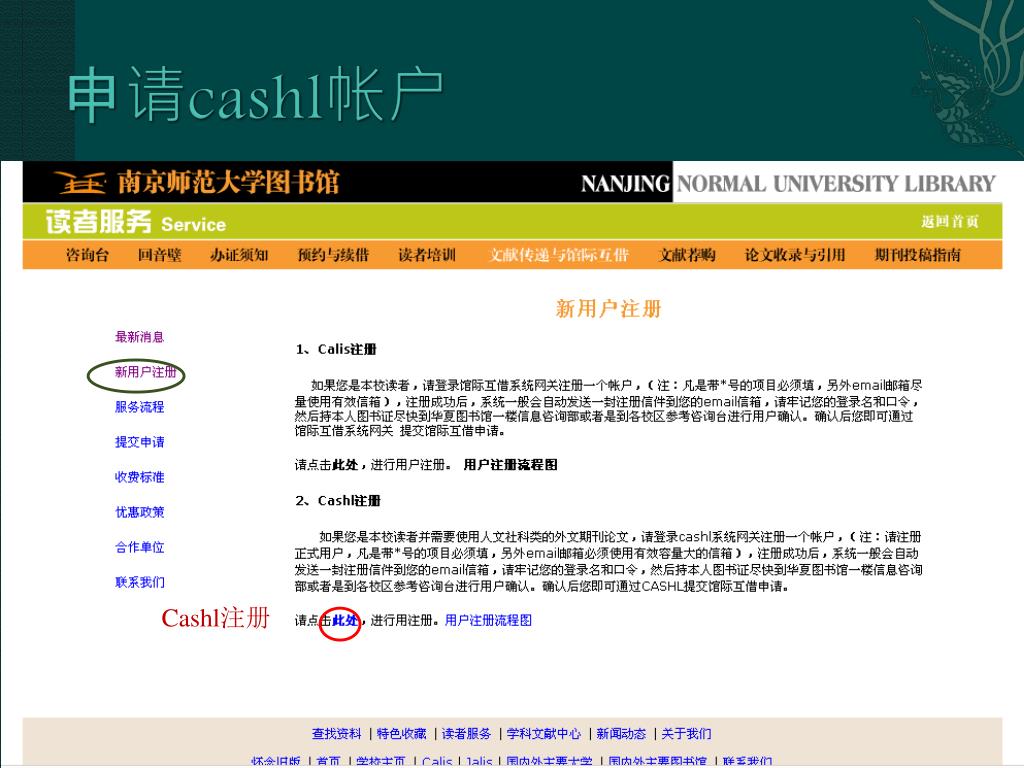The image size is (1024, 768).
Task: Open the 读者培训 menu item
Action: coord(426,255)
